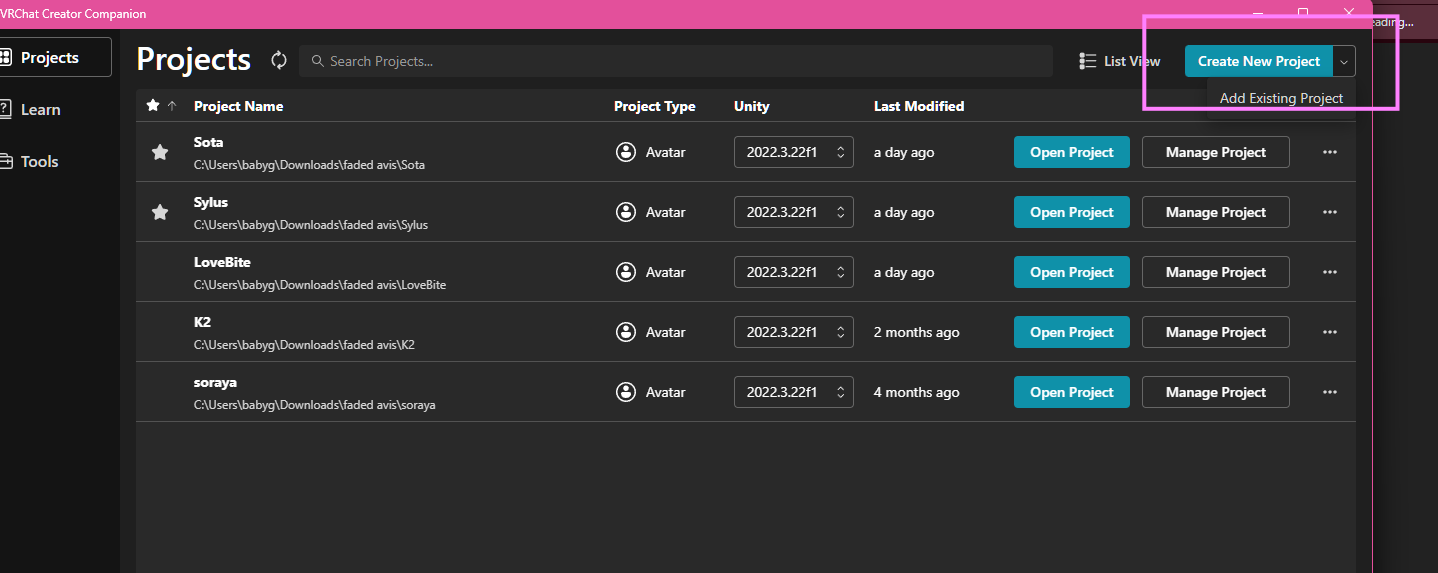
Task: Manage Project for LoveBite
Action: tap(1216, 272)
